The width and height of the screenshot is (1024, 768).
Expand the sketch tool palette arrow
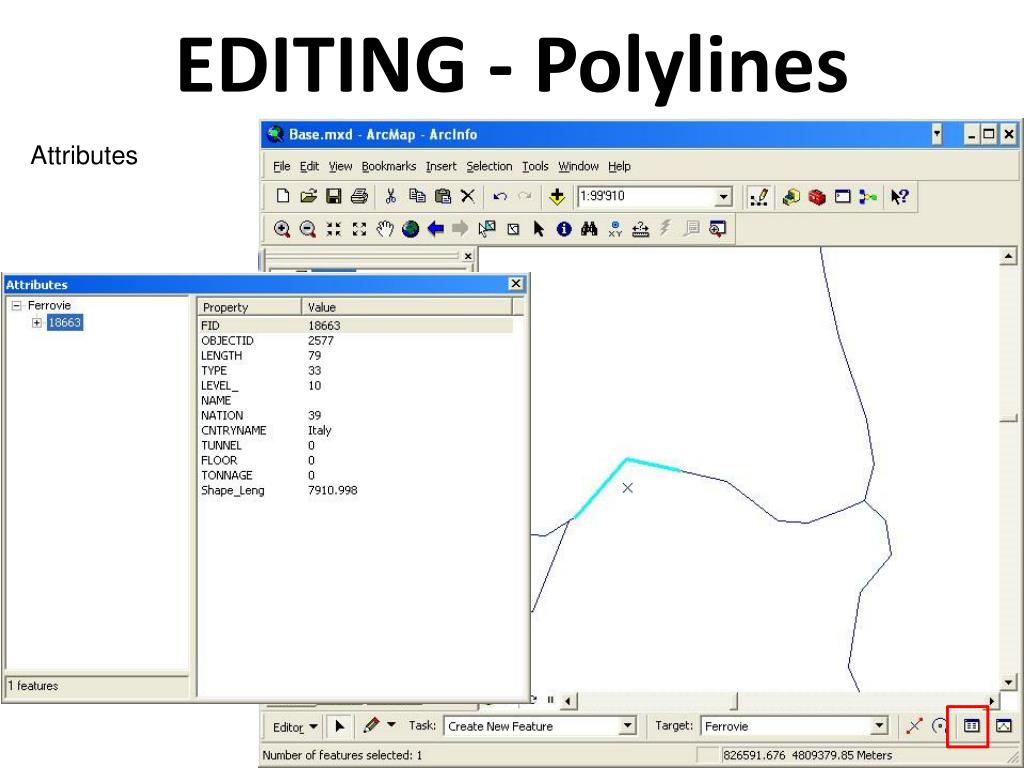(x=391, y=724)
